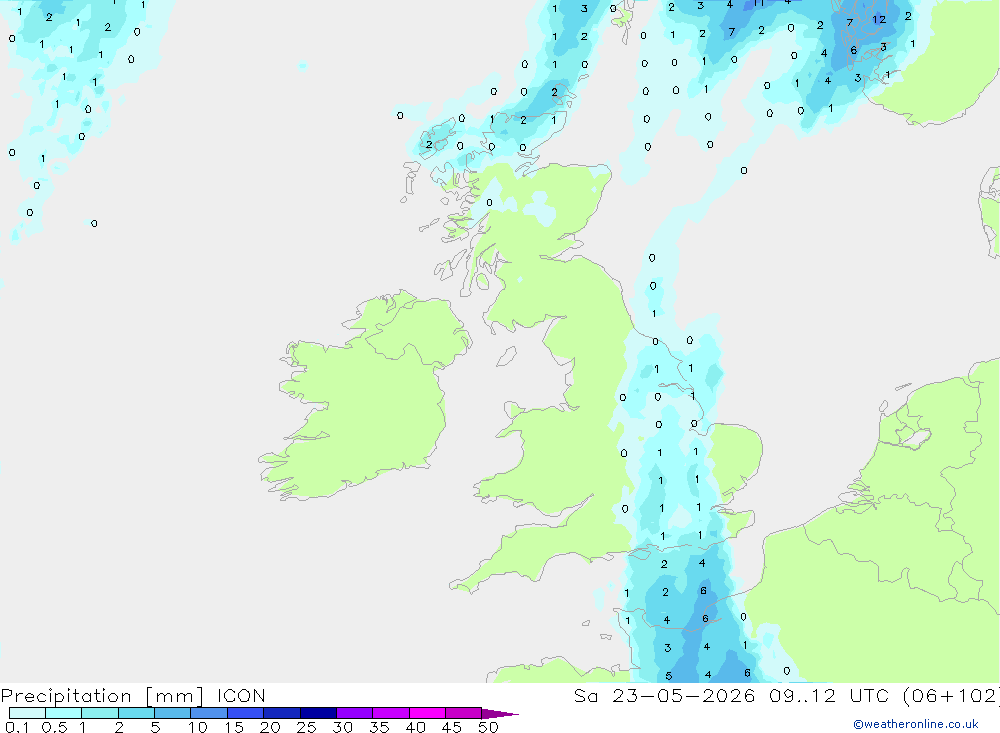Click the '40' legend scale label

click(416, 727)
